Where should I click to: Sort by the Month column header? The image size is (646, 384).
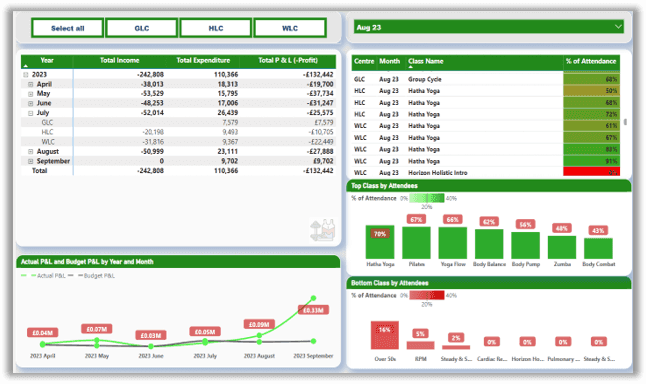[x=389, y=61]
